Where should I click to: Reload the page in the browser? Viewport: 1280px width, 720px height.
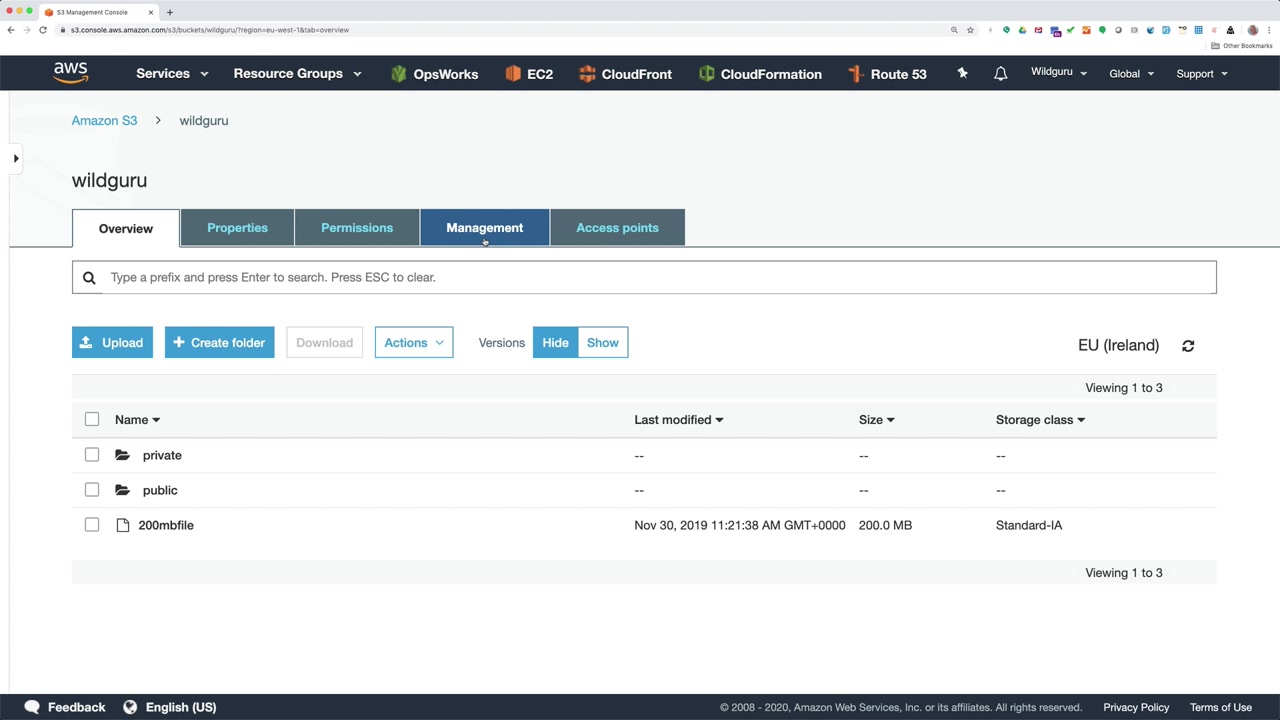pos(43,30)
